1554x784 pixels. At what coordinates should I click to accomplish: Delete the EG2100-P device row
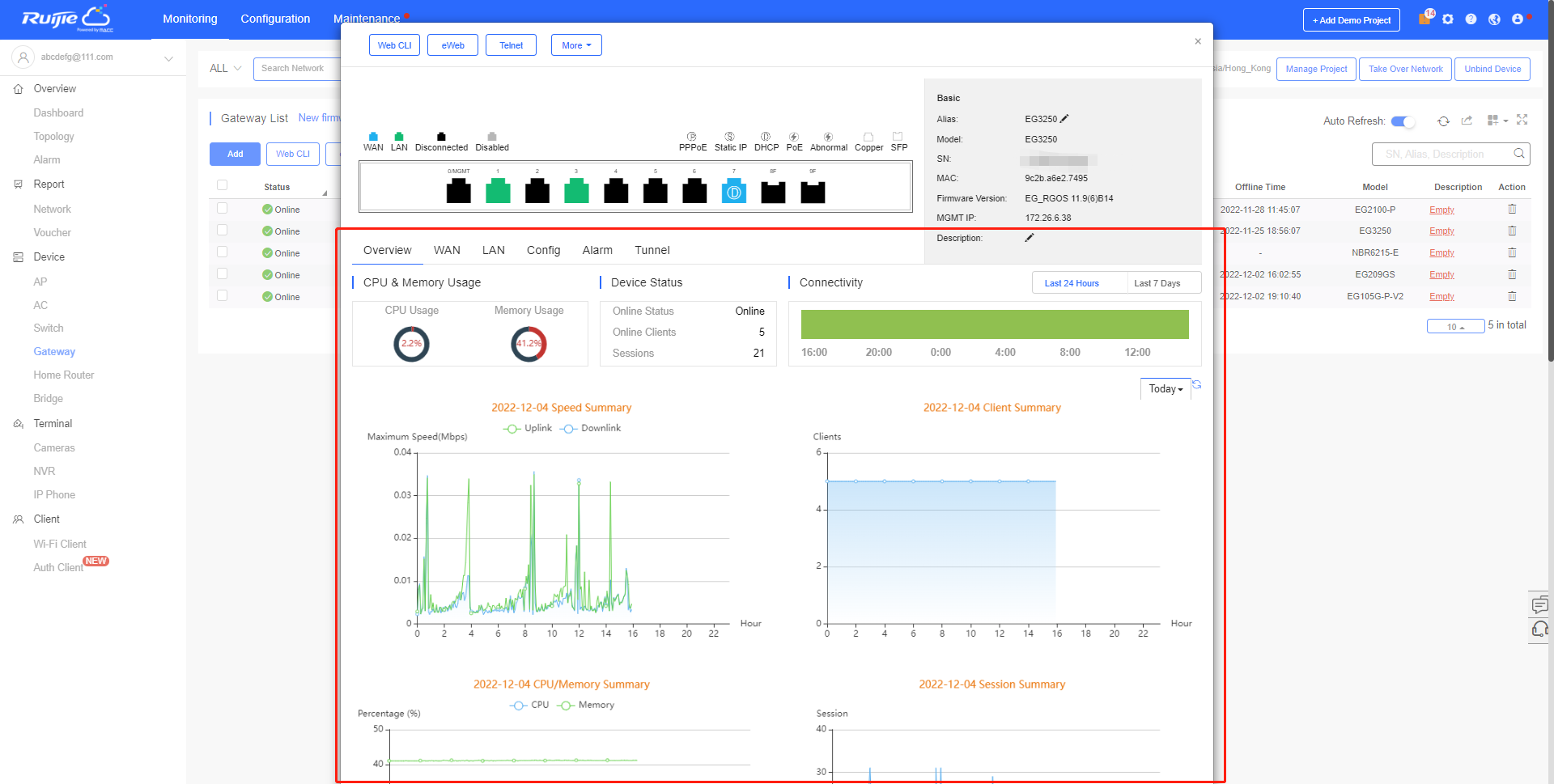point(1512,209)
